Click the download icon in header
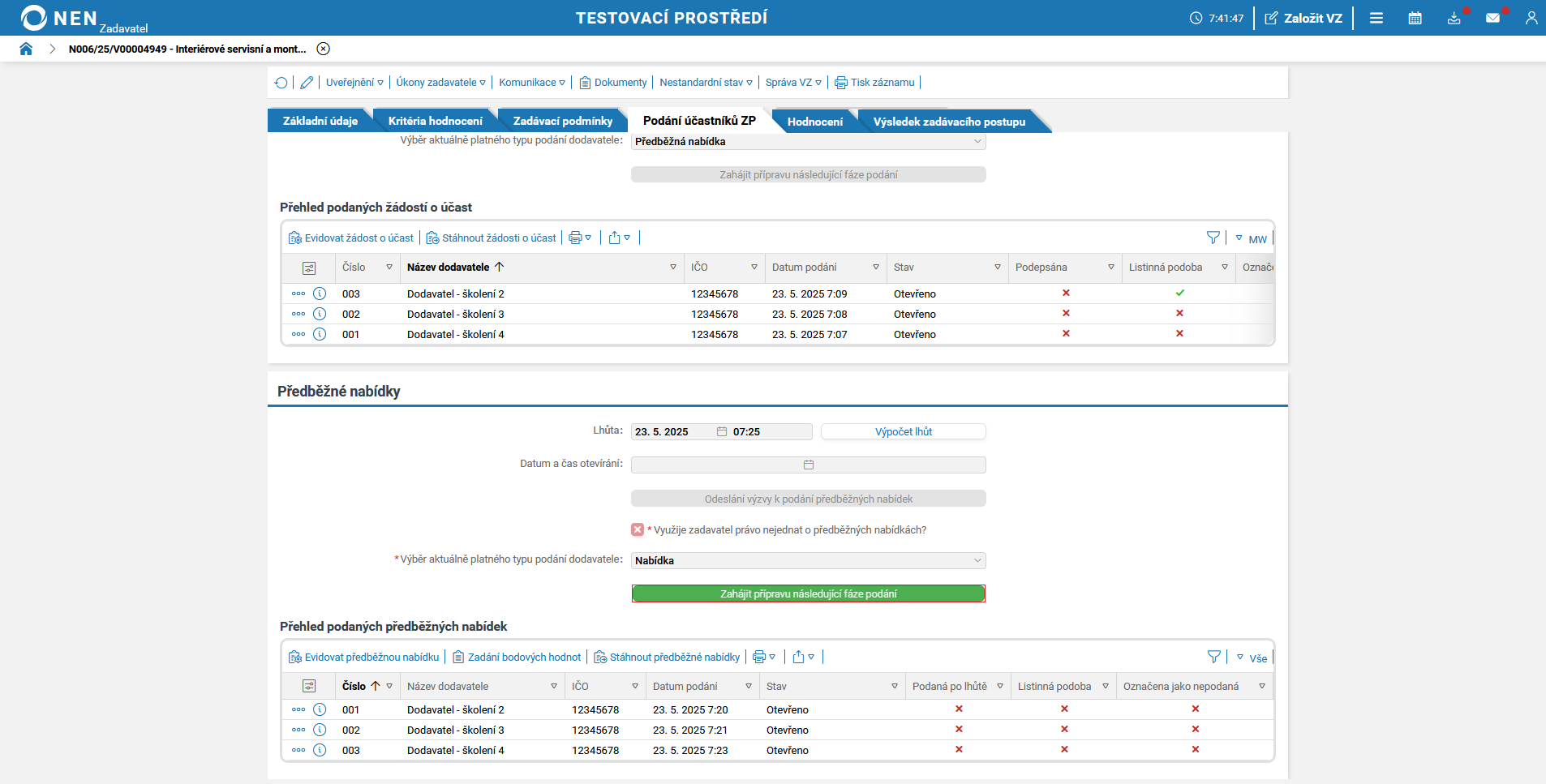Screen dimensions: 1546x784 tap(1454, 18)
